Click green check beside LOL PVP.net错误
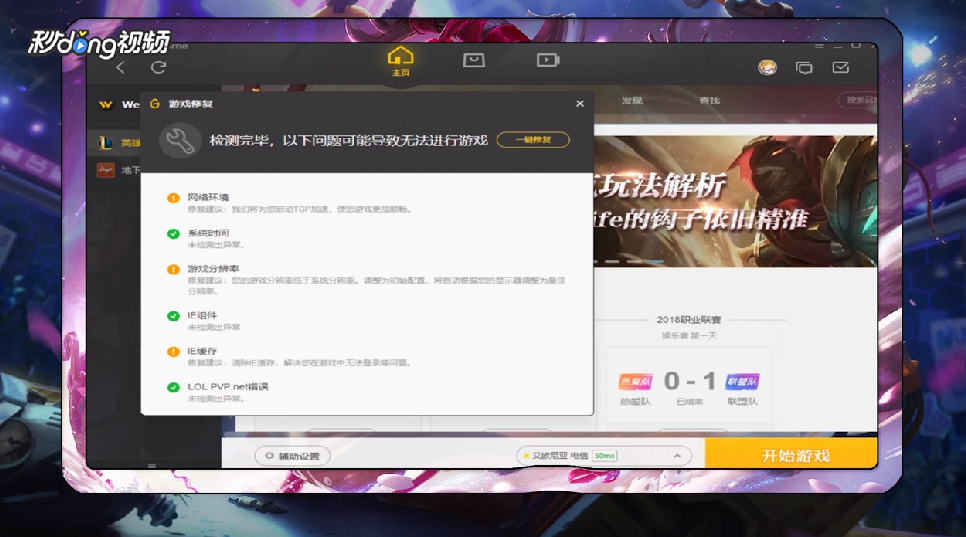Viewport: 966px width, 537px height. pos(173,387)
